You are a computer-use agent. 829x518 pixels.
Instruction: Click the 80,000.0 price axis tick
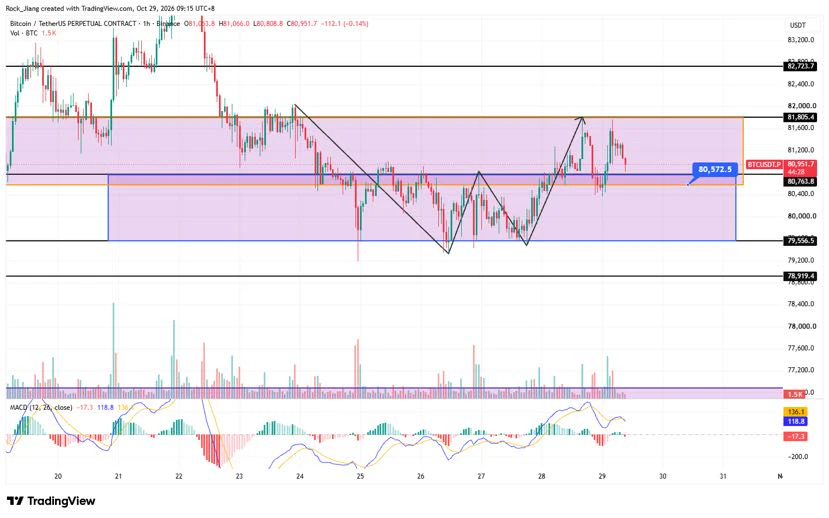pyautogui.click(x=801, y=216)
